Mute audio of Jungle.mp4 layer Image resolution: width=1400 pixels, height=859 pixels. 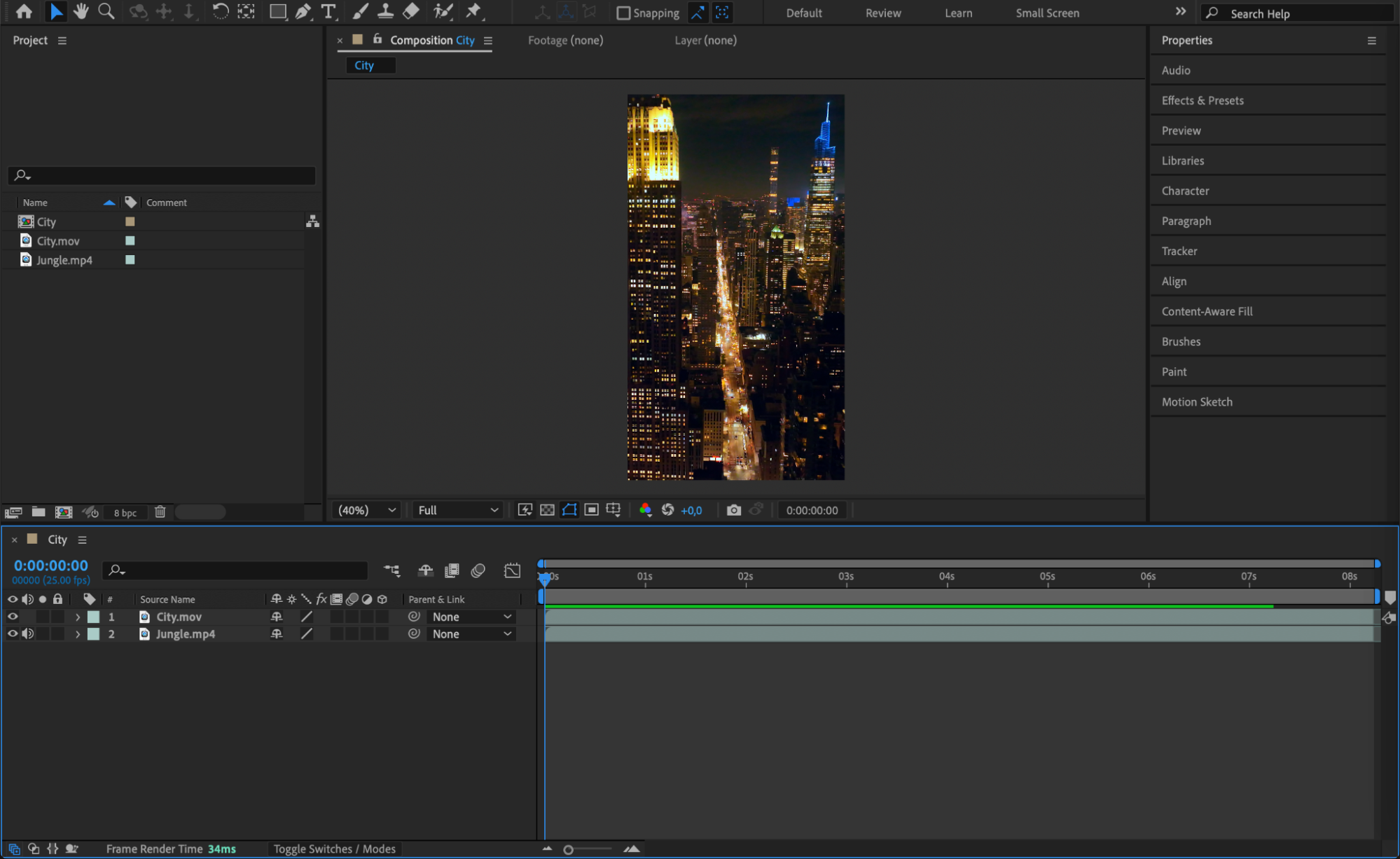pyautogui.click(x=28, y=633)
